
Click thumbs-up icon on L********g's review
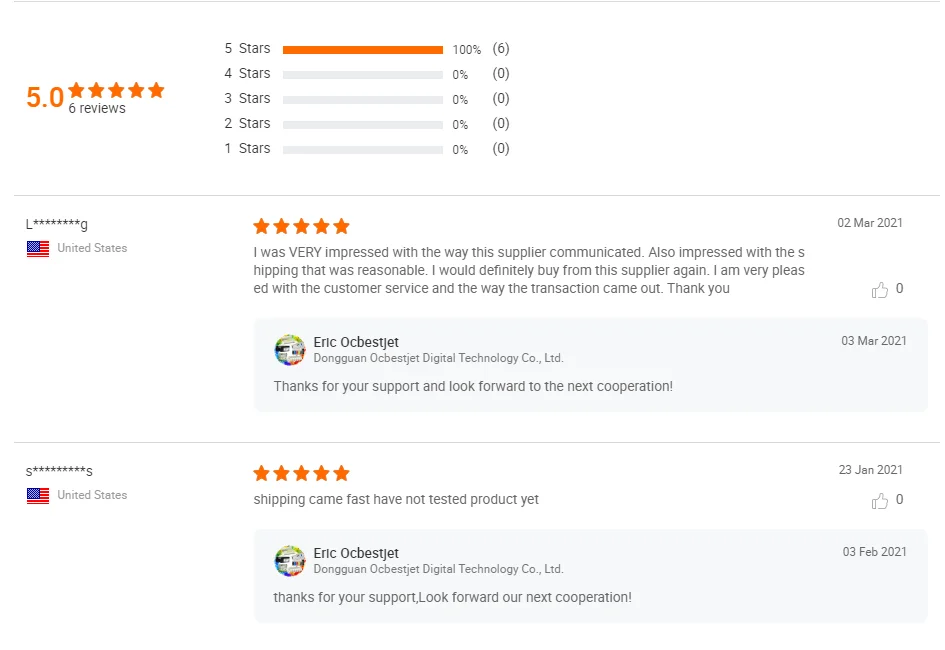tap(880, 290)
